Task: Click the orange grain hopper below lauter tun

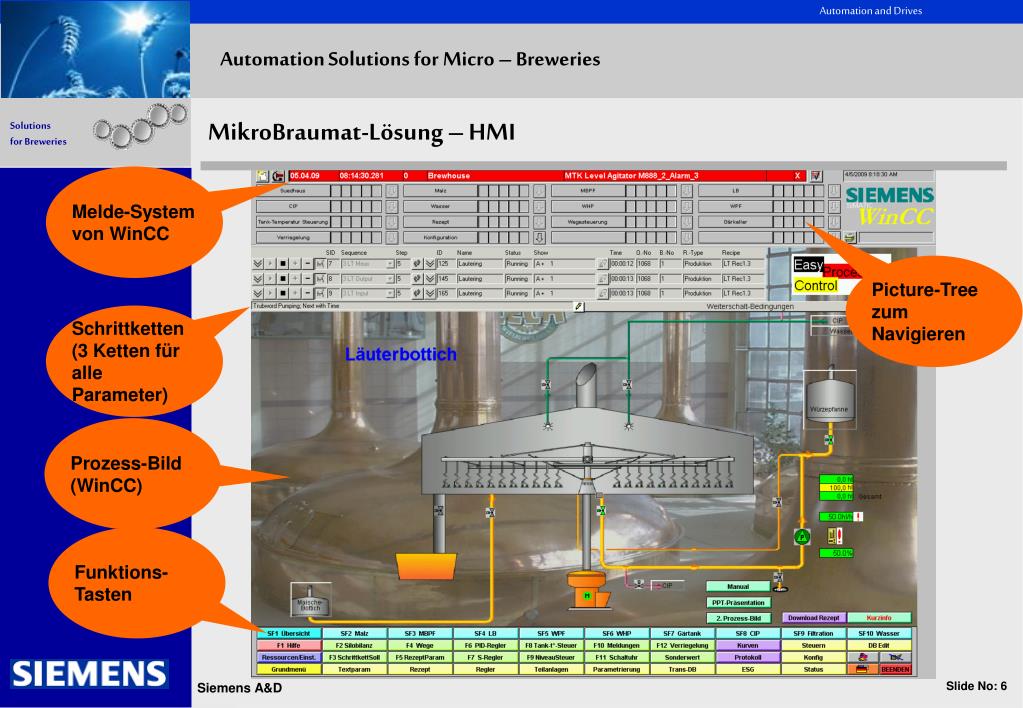Action: pos(426,566)
